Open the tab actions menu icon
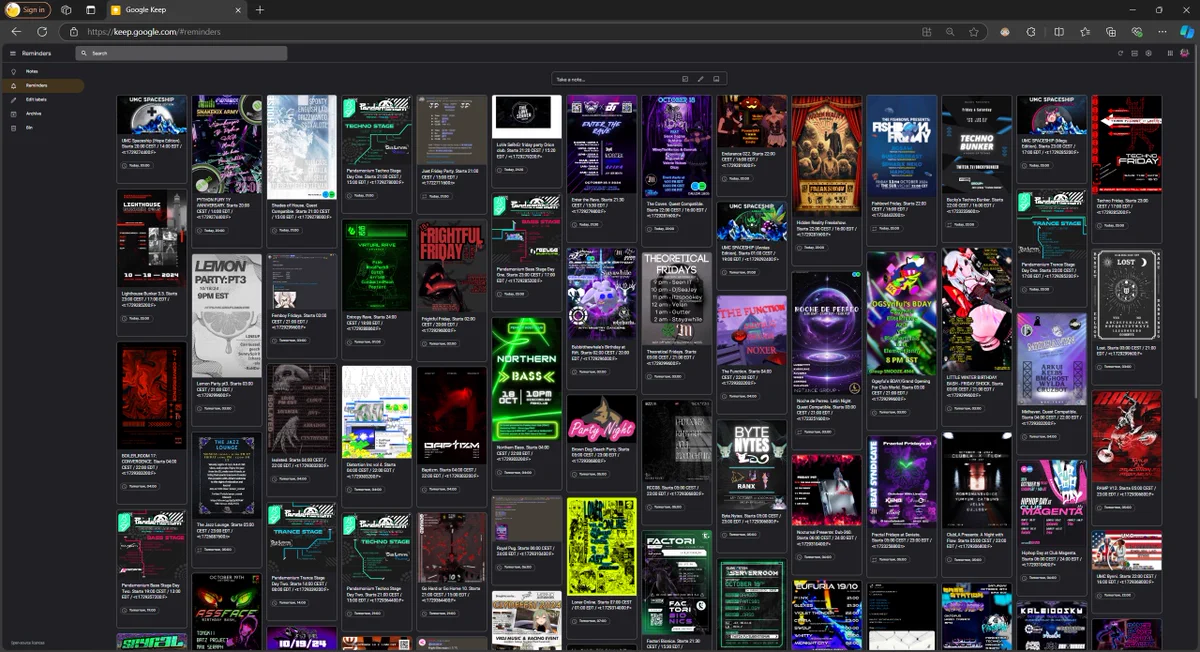1200x652 pixels. pos(90,10)
